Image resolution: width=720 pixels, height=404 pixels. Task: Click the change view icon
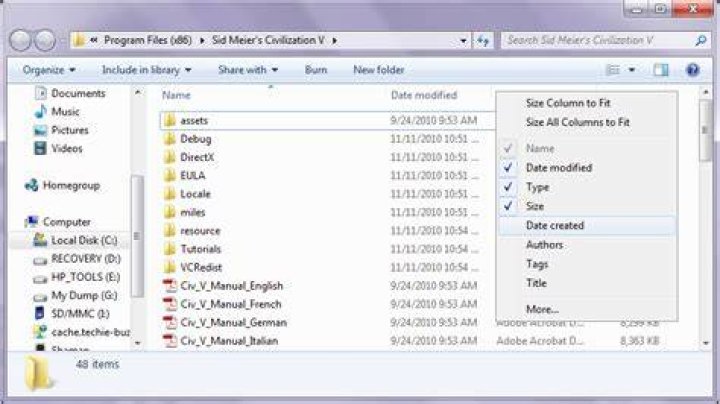coord(613,70)
